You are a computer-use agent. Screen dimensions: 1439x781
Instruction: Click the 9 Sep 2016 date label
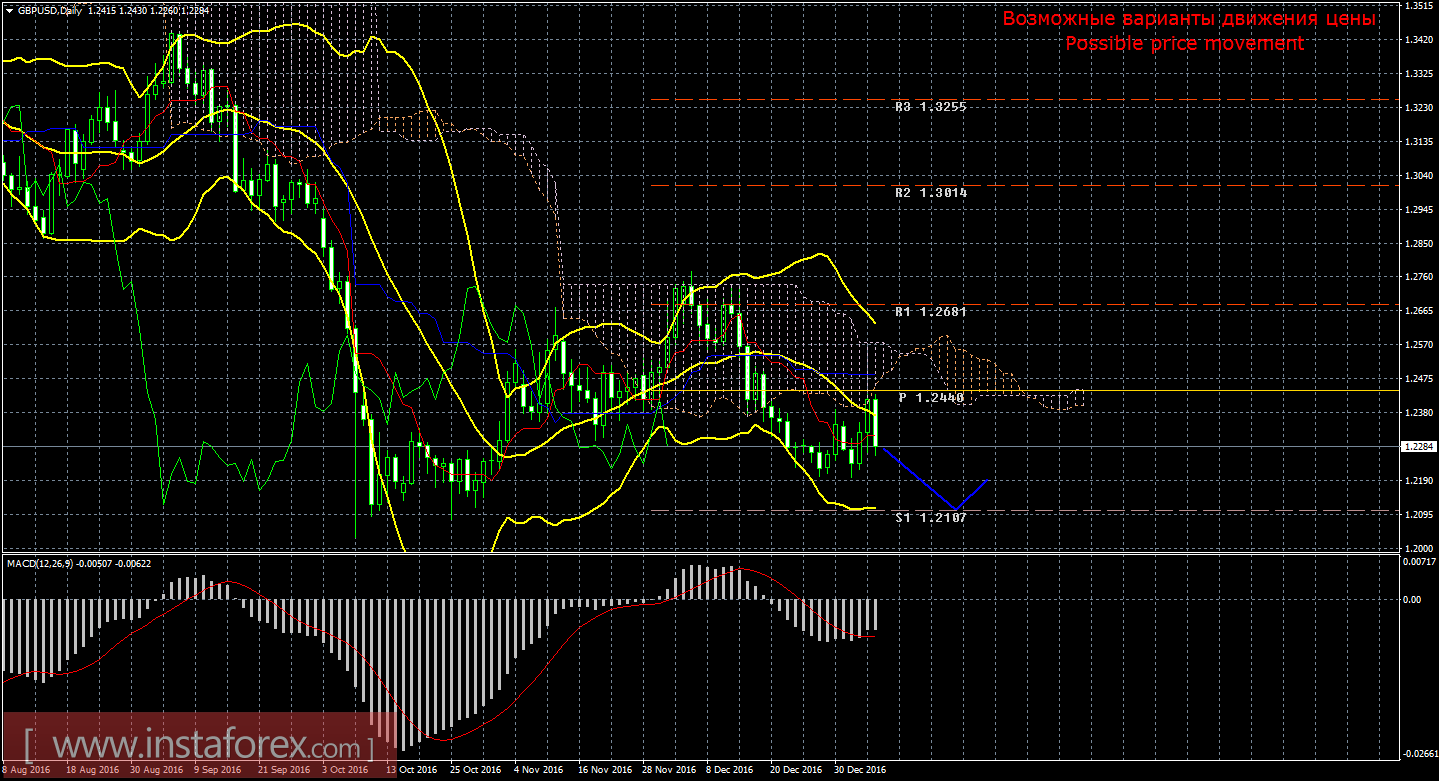pyautogui.click(x=218, y=770)
